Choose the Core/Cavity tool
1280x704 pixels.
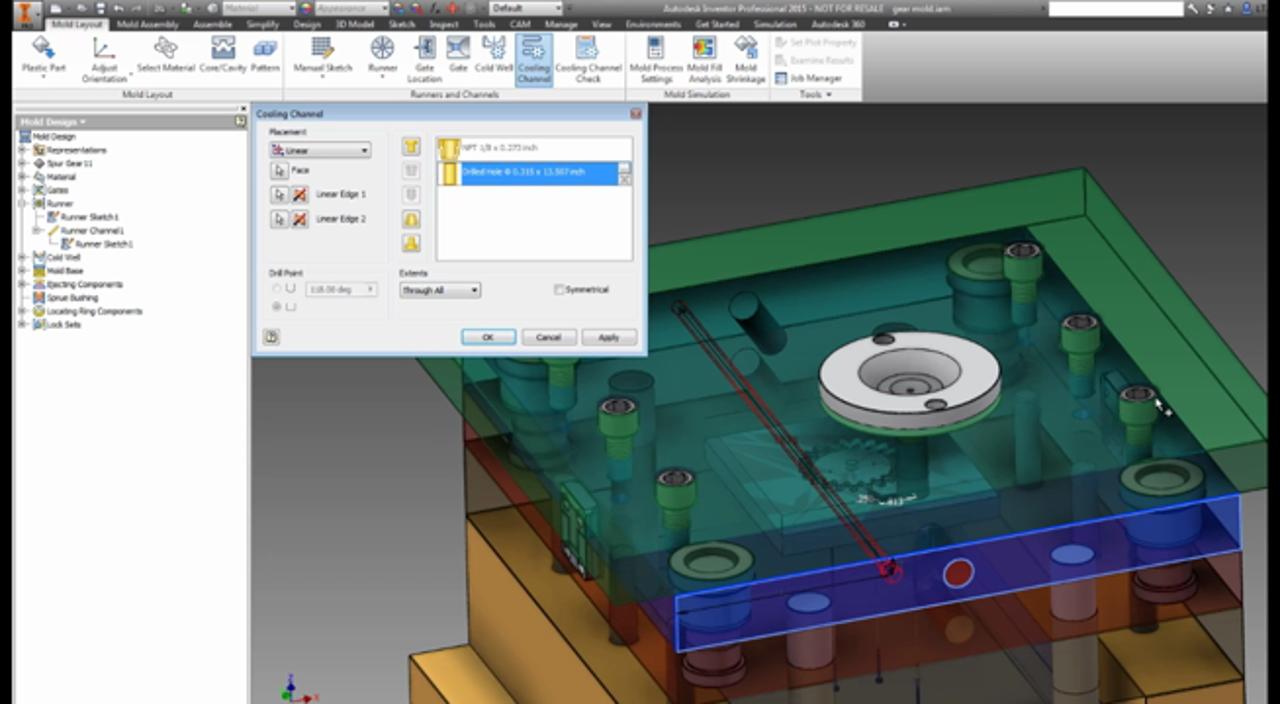pos(223,56)
